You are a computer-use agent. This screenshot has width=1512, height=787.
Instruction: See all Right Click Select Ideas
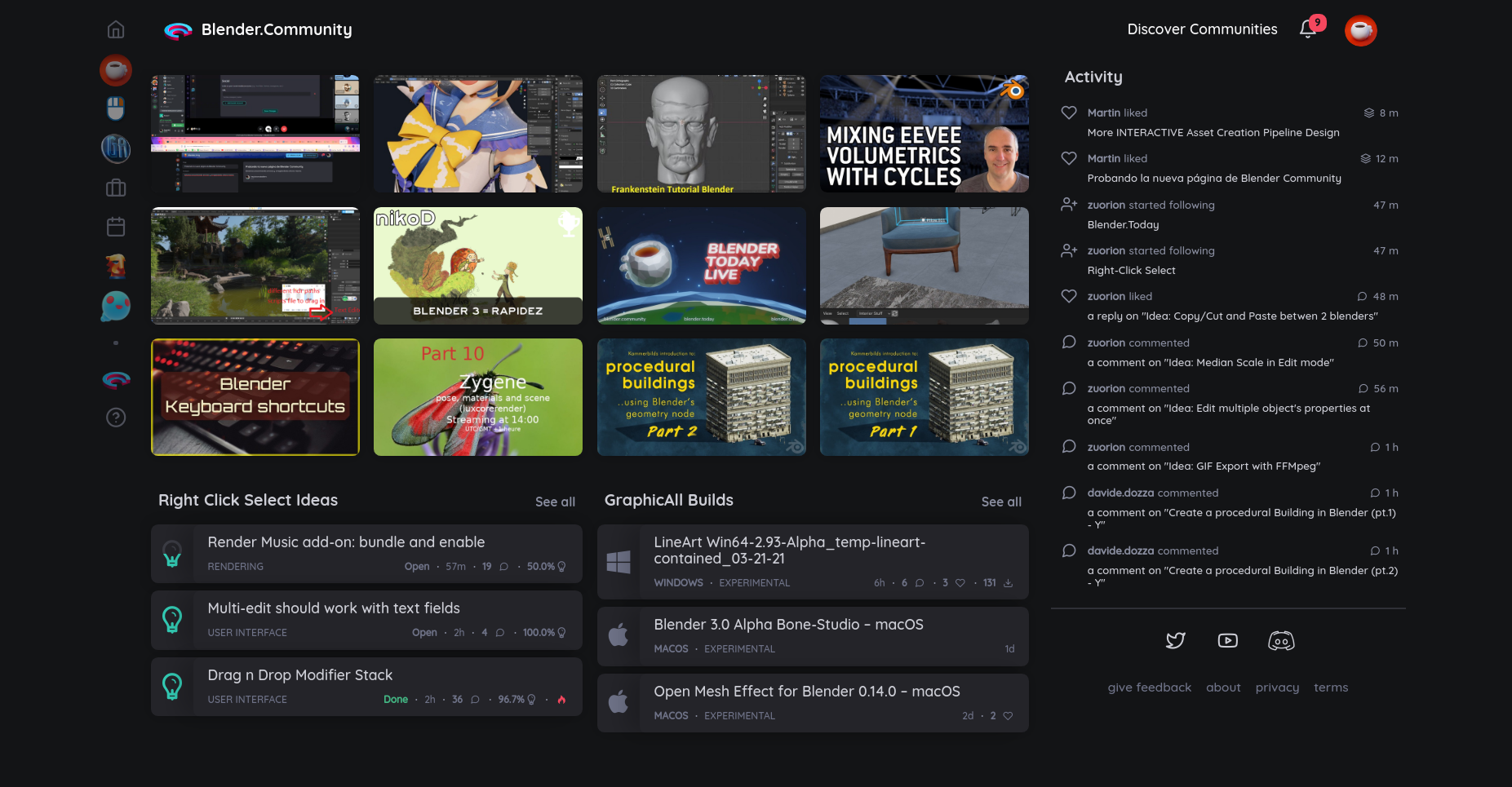(x=555, y=502)
